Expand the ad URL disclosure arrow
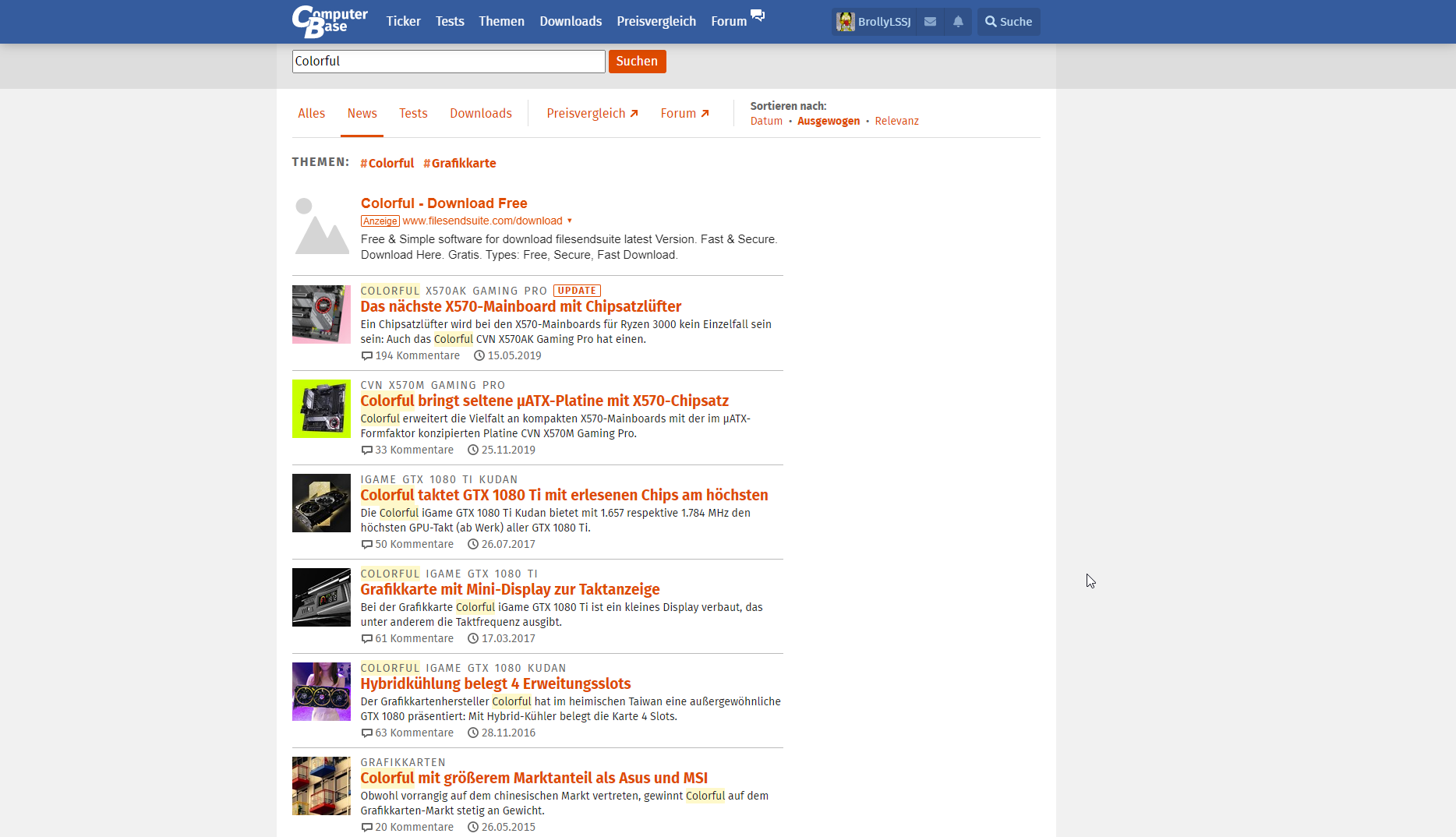Viewport: 1456px width, 837px height. [570, 221]
